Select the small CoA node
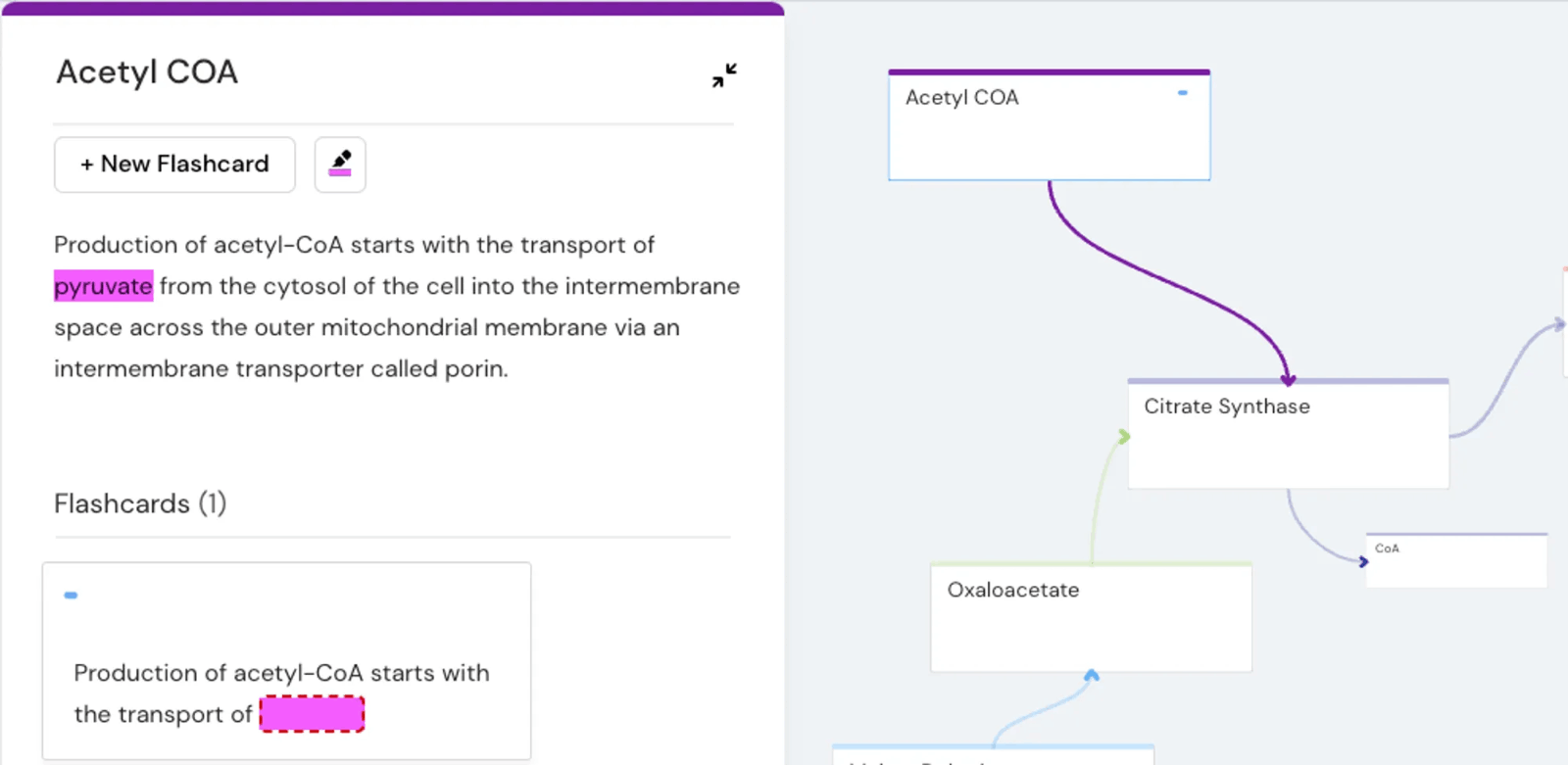Image resolution: width=1568 pixels, height=765 pixels. (x=1455, y=564)
